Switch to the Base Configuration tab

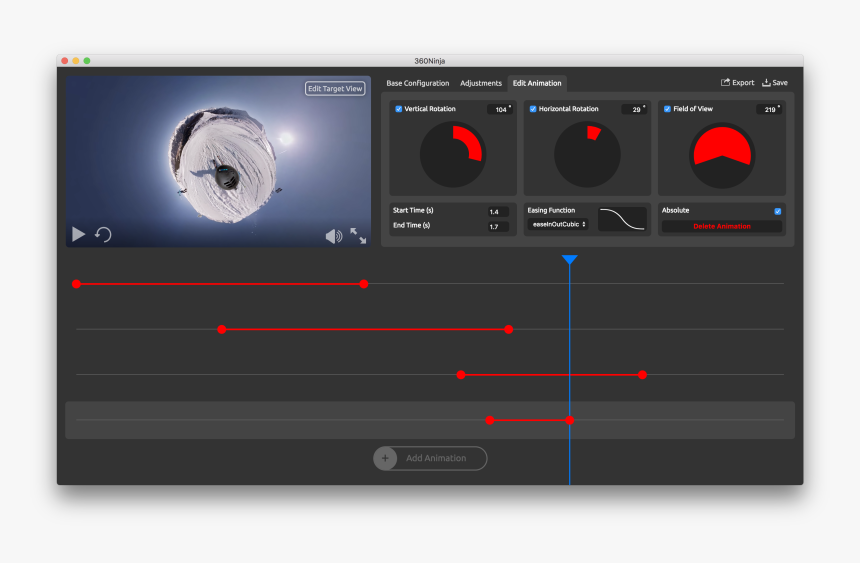[x=418, y=83]
